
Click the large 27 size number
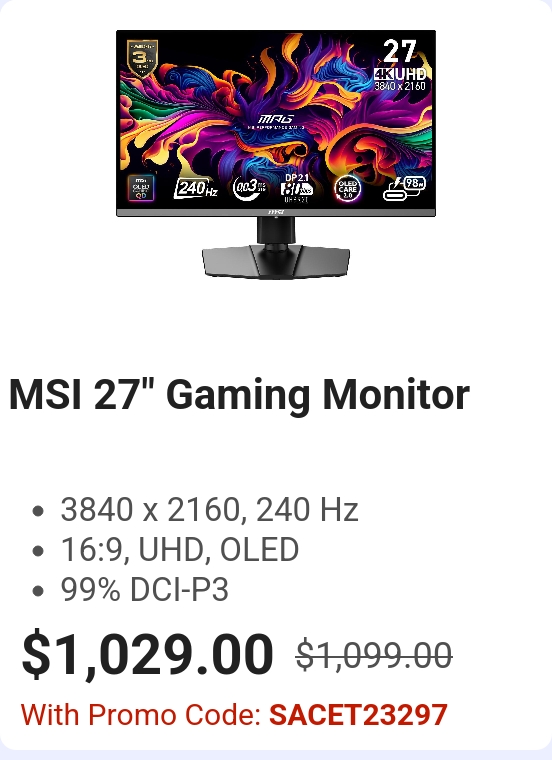click(x=399, y=51)
